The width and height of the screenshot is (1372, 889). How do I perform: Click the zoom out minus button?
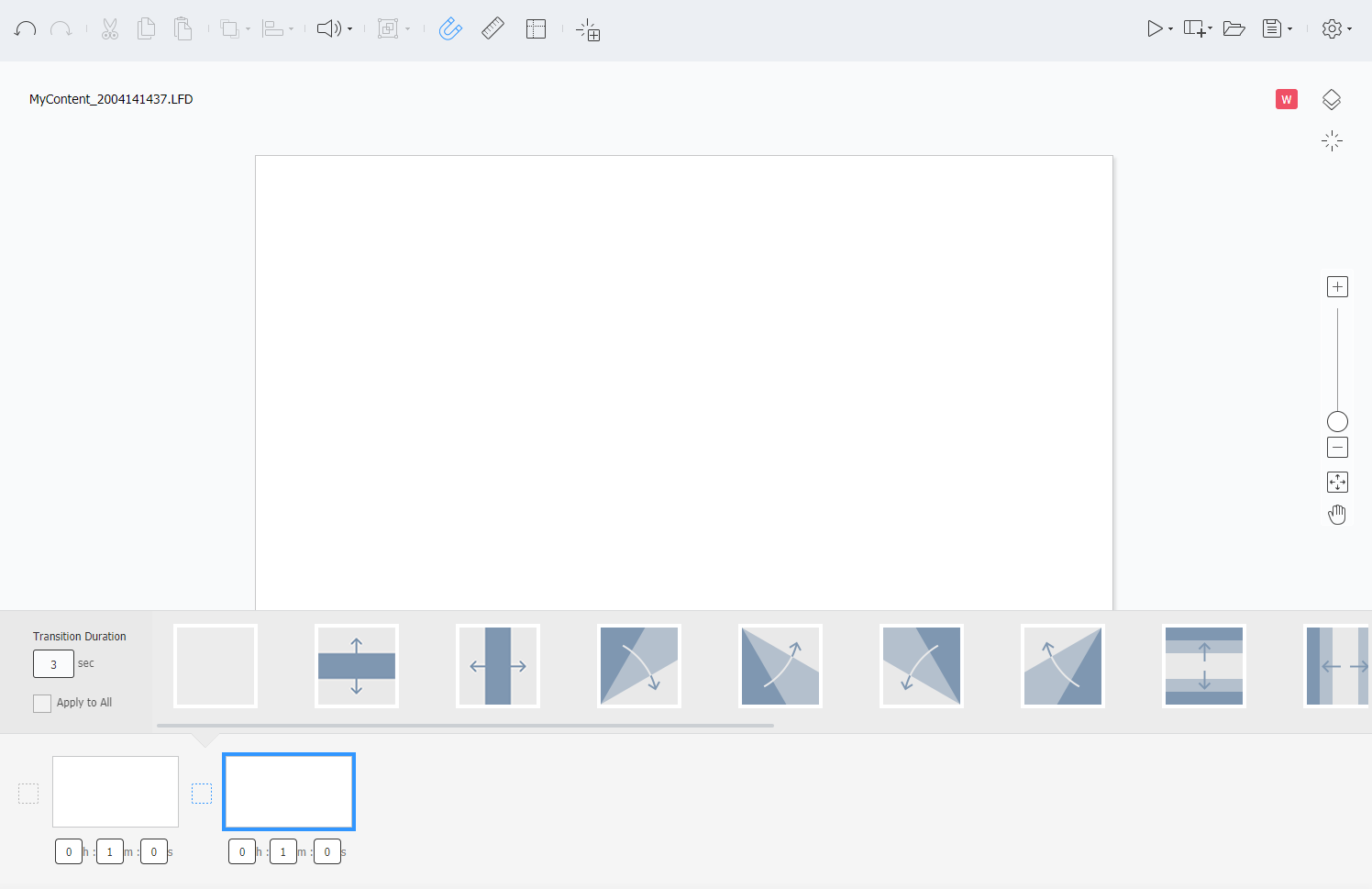[x=1337, y=448]
